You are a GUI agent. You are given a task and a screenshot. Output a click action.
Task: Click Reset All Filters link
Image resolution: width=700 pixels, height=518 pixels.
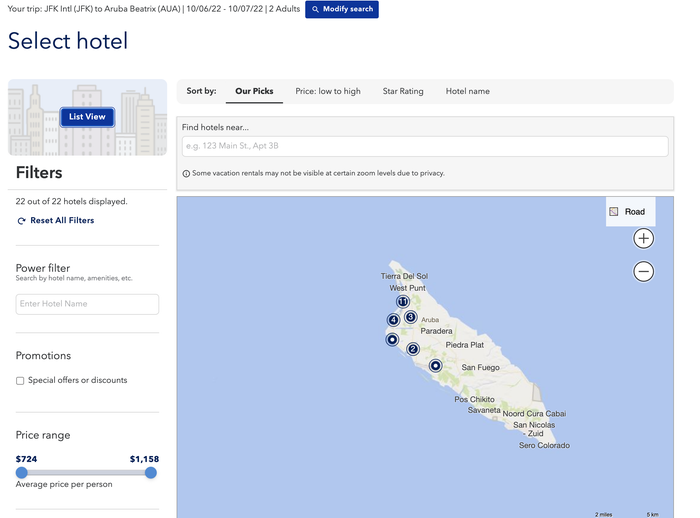pyautogui.click(x=56, y=221)
